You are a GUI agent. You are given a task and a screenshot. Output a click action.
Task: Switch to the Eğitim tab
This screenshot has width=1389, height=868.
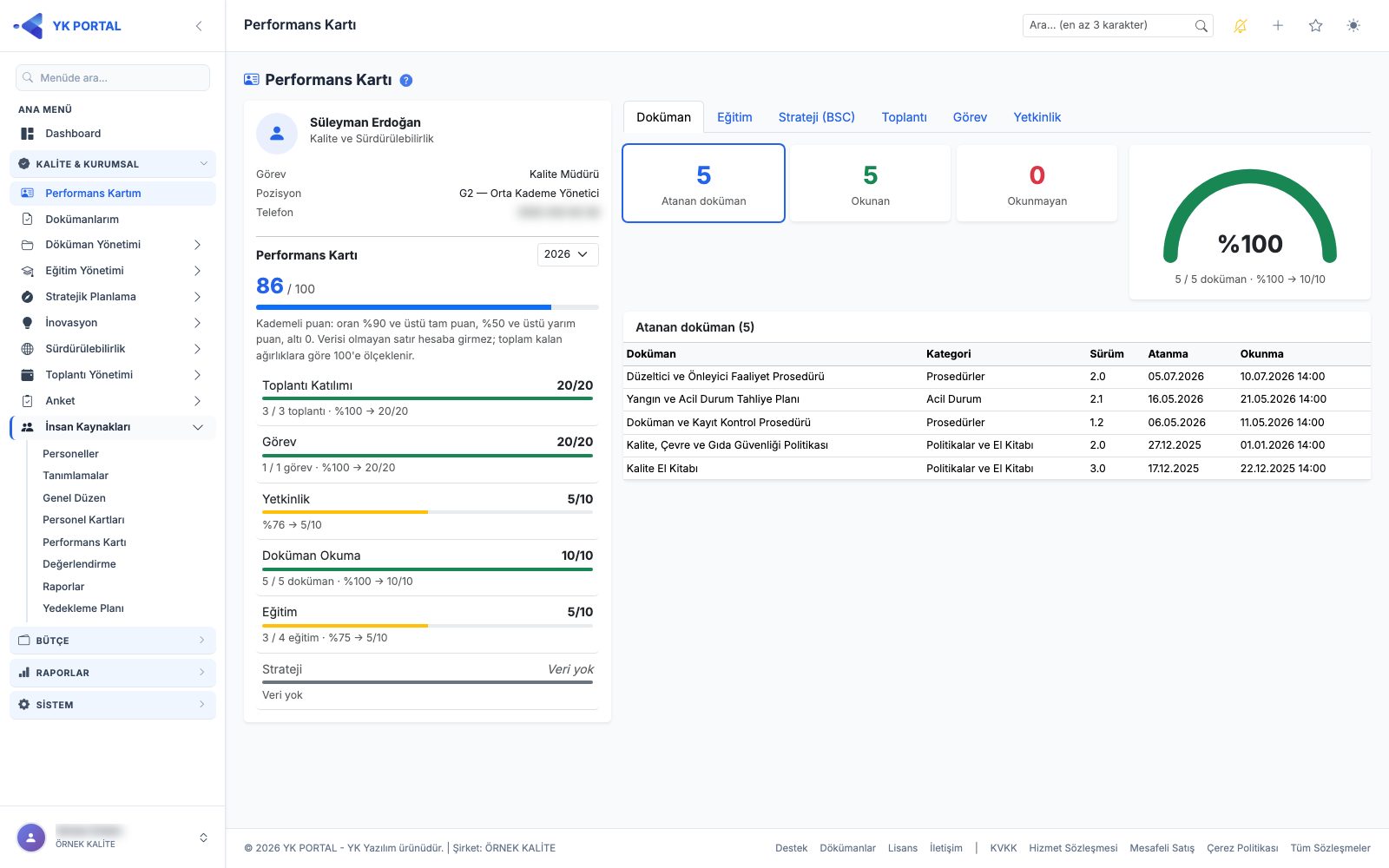(x=734, y=117)
